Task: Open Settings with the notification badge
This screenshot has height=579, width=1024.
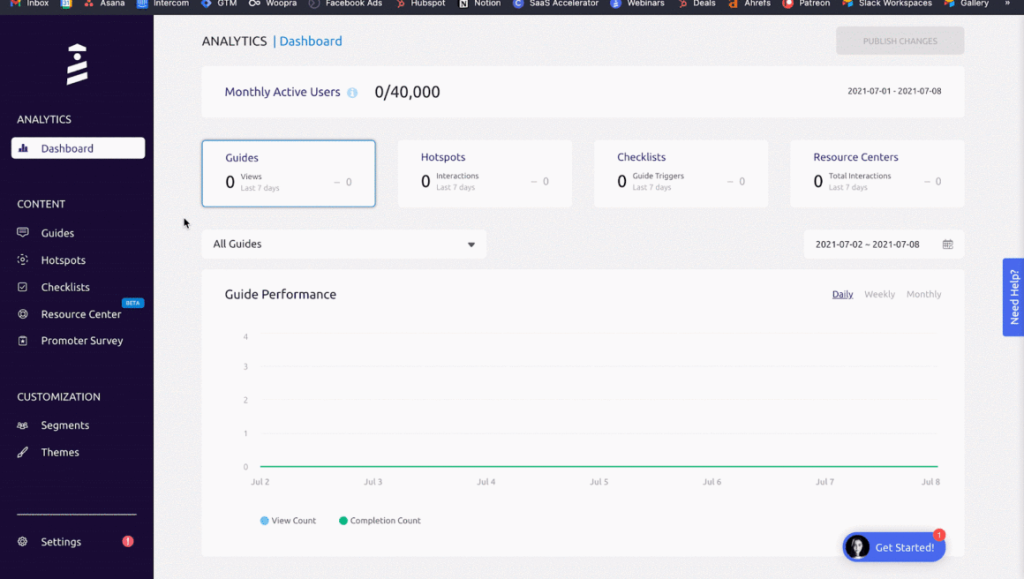Action: coord(60,541)
